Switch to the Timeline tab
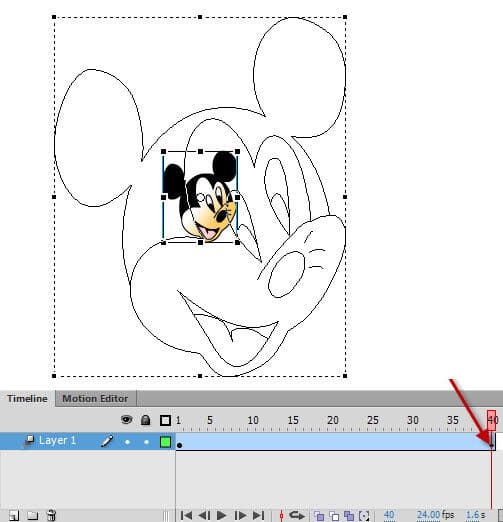Image resolution: width=503 pixels, height=522 pixels. 27,399
